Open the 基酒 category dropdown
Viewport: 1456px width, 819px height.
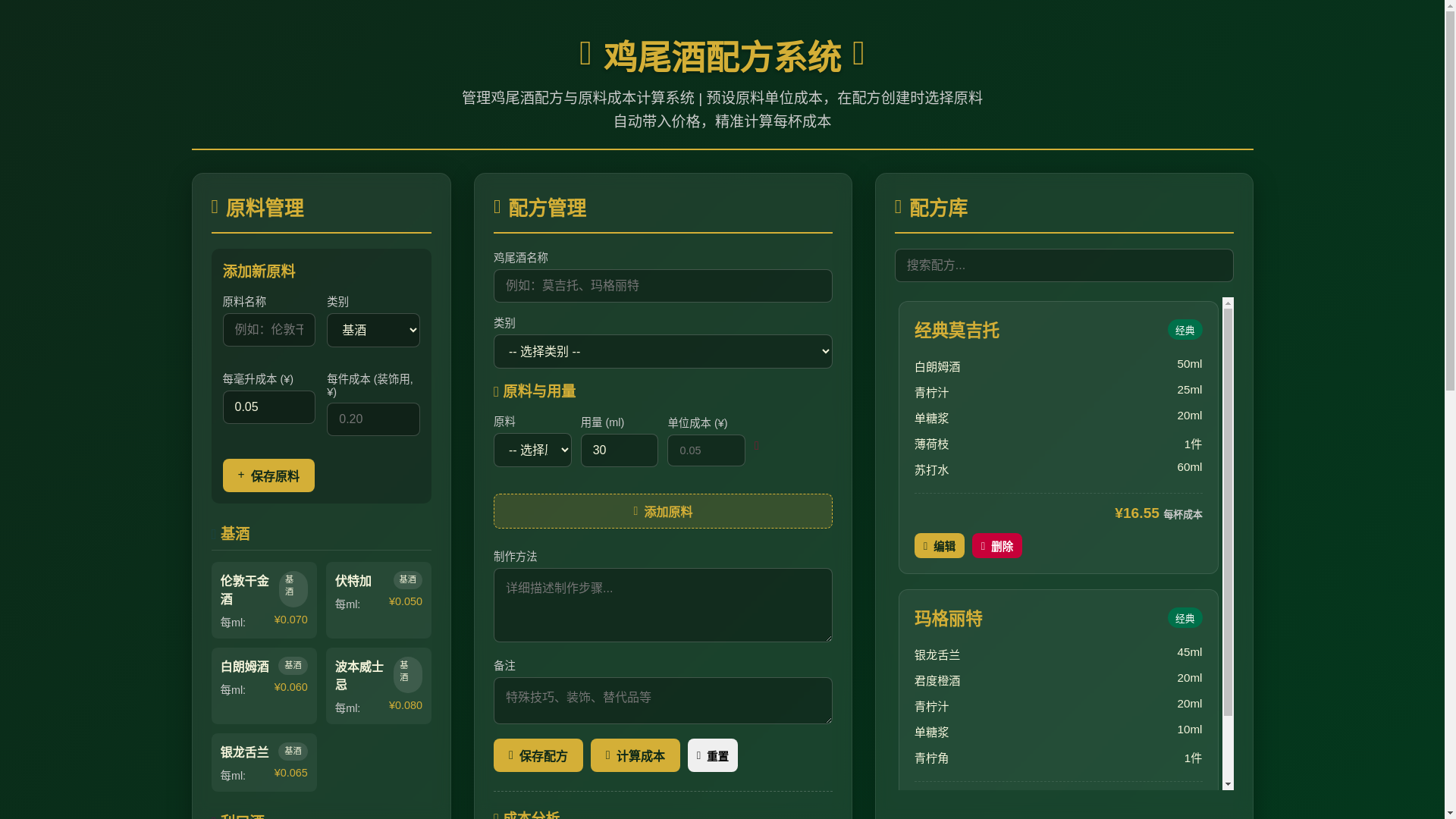pos(373,330)
